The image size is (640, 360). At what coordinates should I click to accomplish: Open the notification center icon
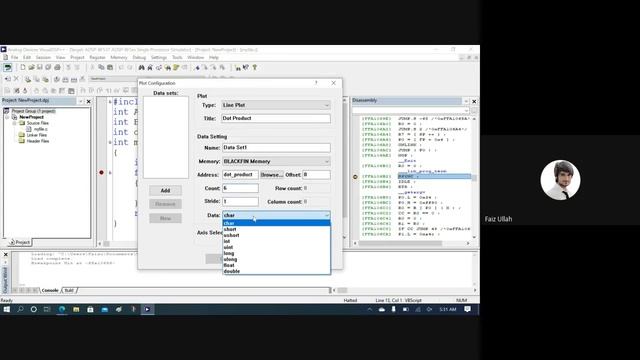pos(468,309)
